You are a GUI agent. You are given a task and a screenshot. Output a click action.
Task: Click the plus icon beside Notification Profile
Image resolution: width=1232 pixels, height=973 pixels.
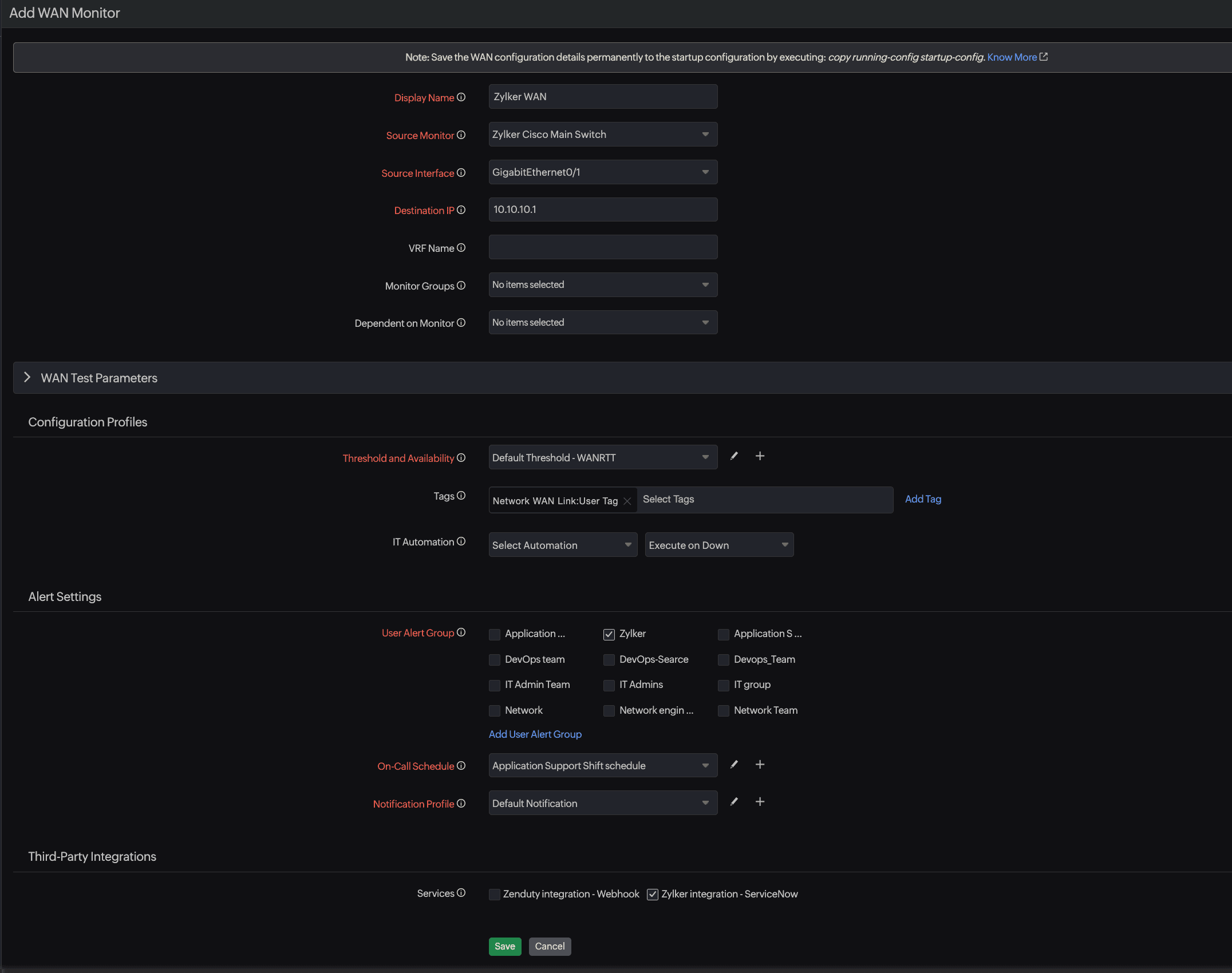pos(760,801)
